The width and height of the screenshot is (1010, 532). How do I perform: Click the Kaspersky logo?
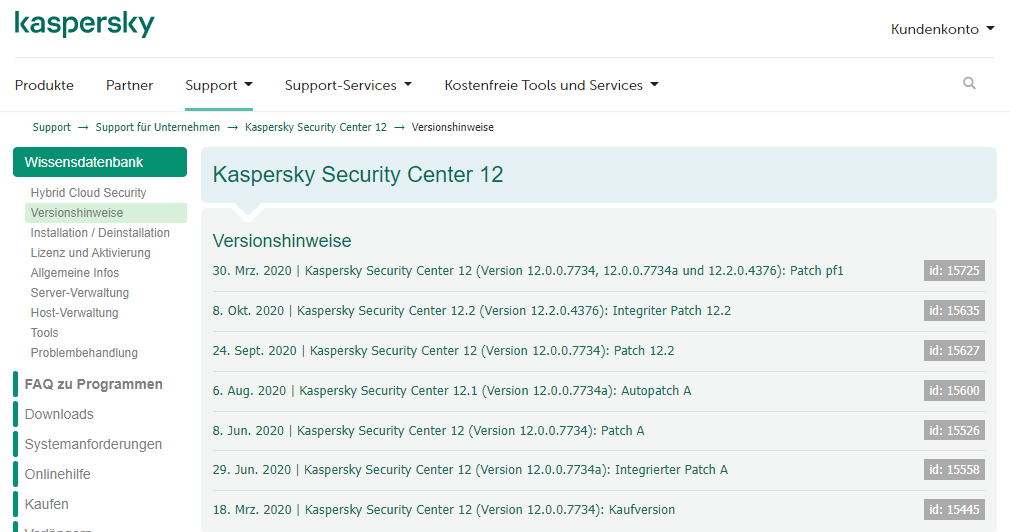(84, 25)
